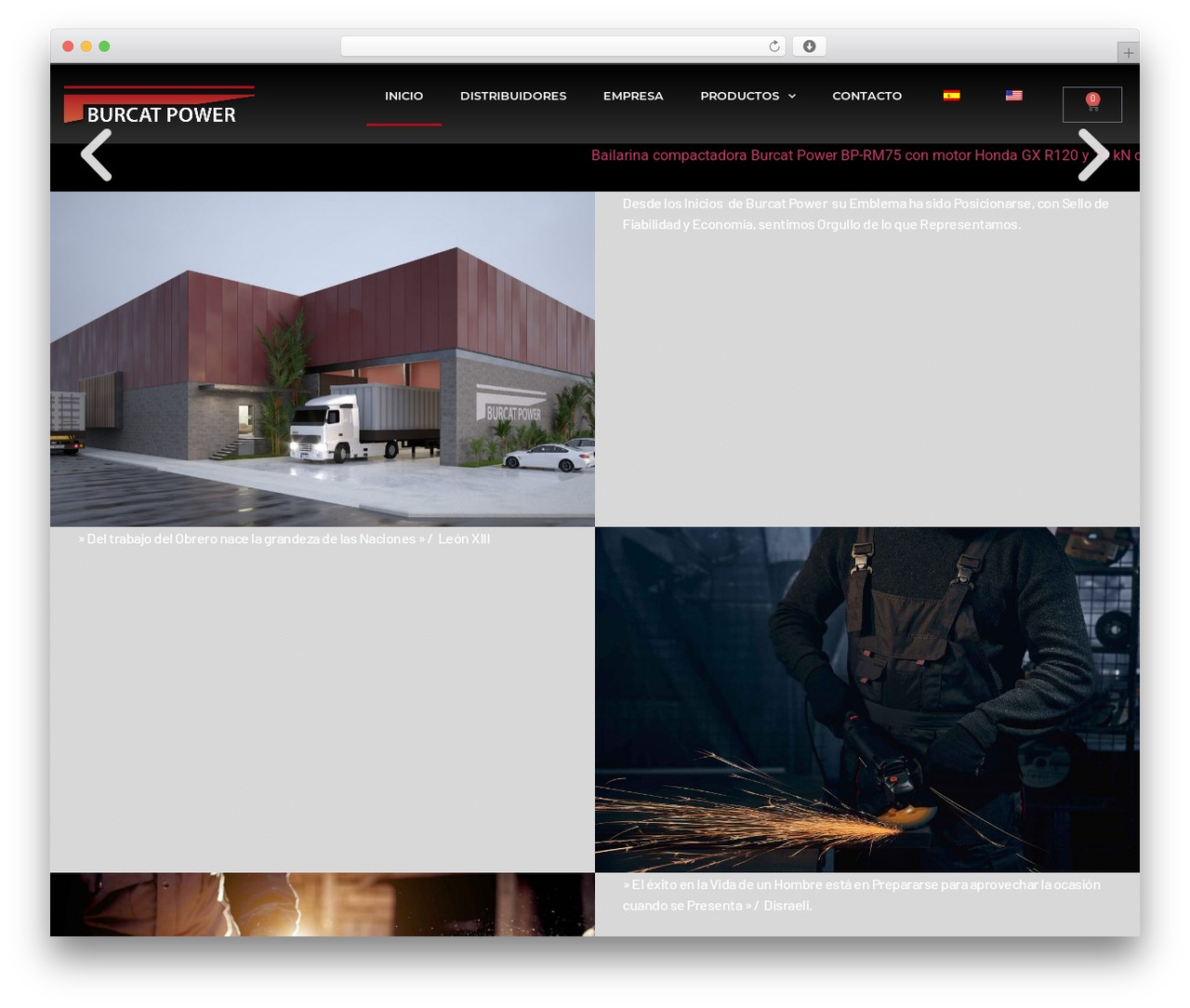Open browser downloads button
This screenshot has width=1190, height=1008.
coord(809,46)
